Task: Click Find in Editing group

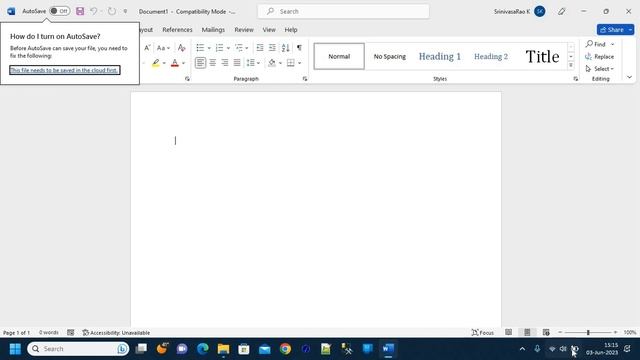Action: click(x=596, y=44)
